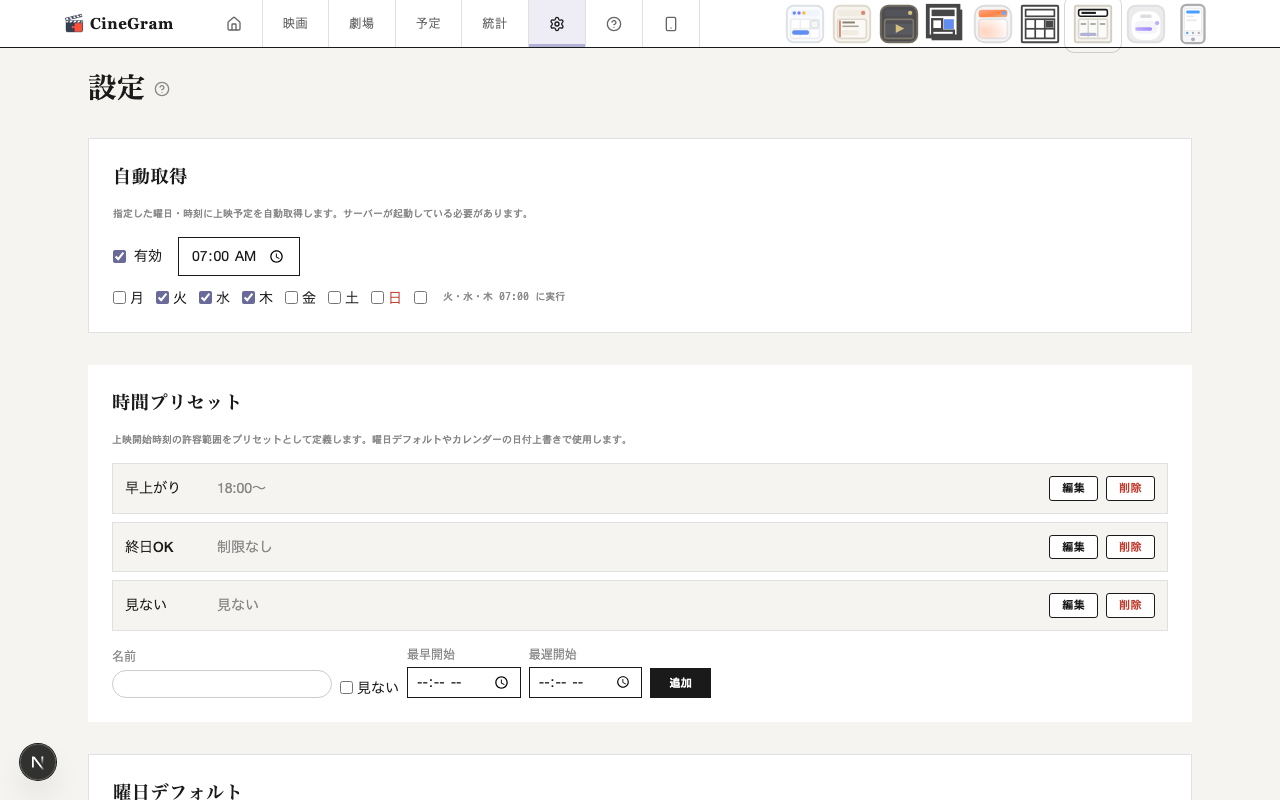Switch to the 映画 tab
Viewport: 1280px width, 800px height.
(295, 23)
